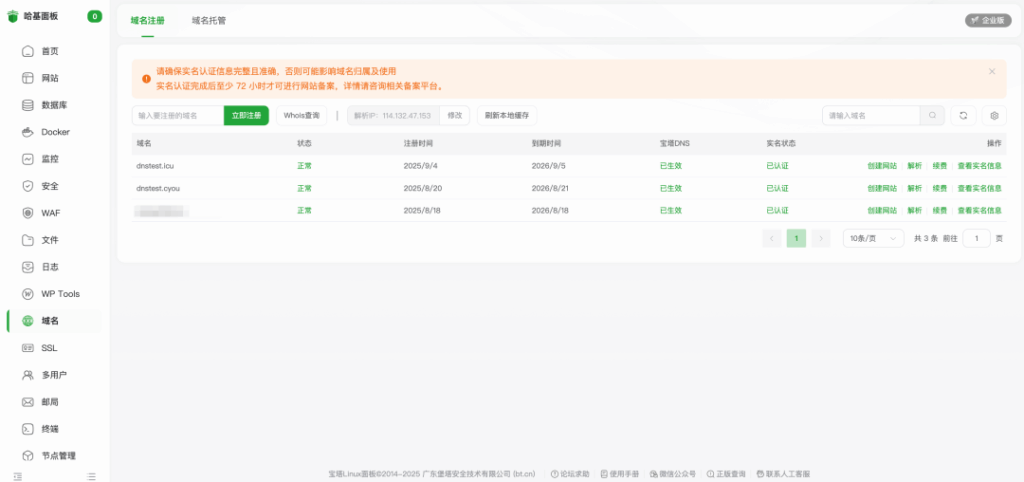
Task: Focus the domain registration input field
Action: pos(178,115)
